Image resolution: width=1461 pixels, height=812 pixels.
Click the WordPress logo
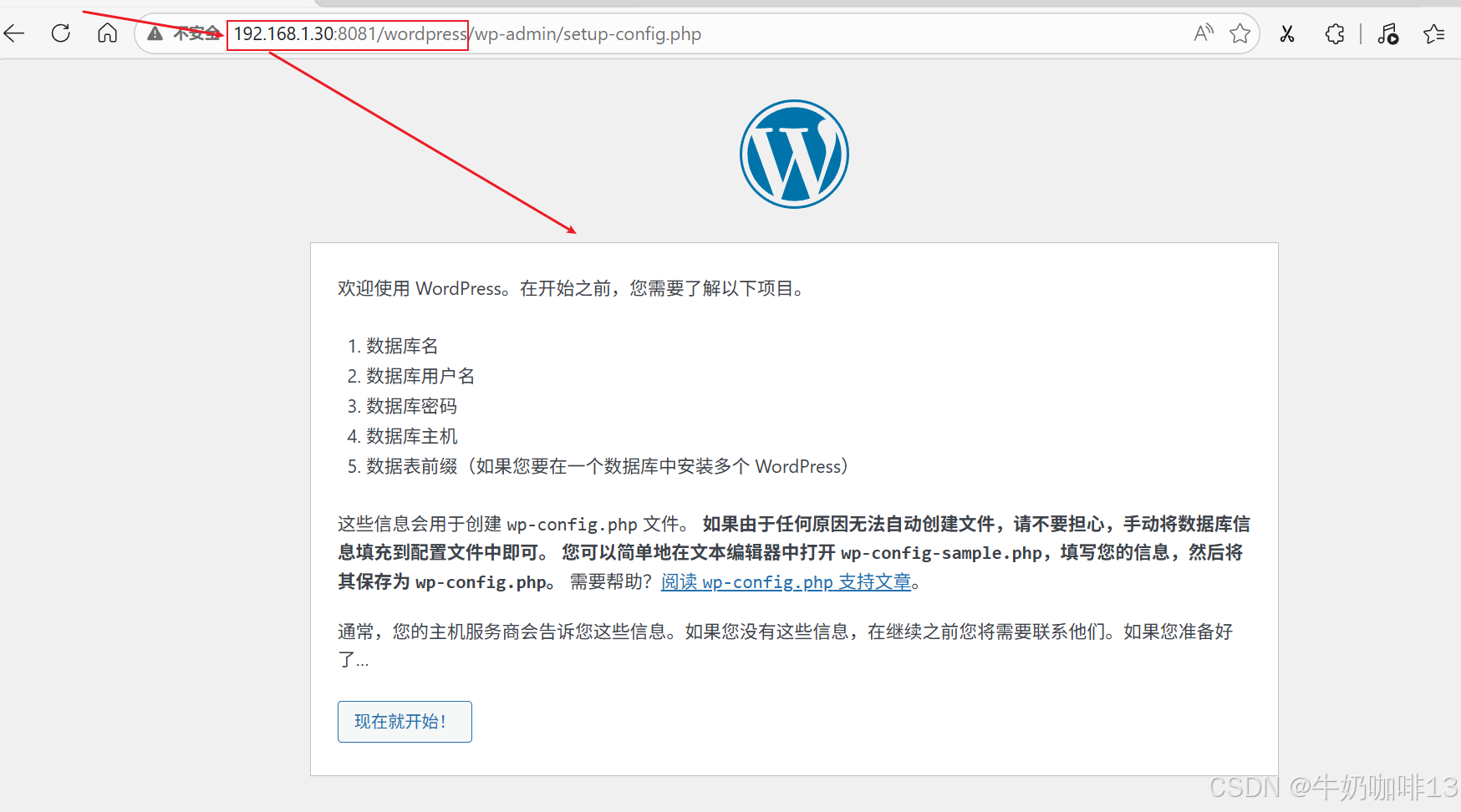pos(794,154)
